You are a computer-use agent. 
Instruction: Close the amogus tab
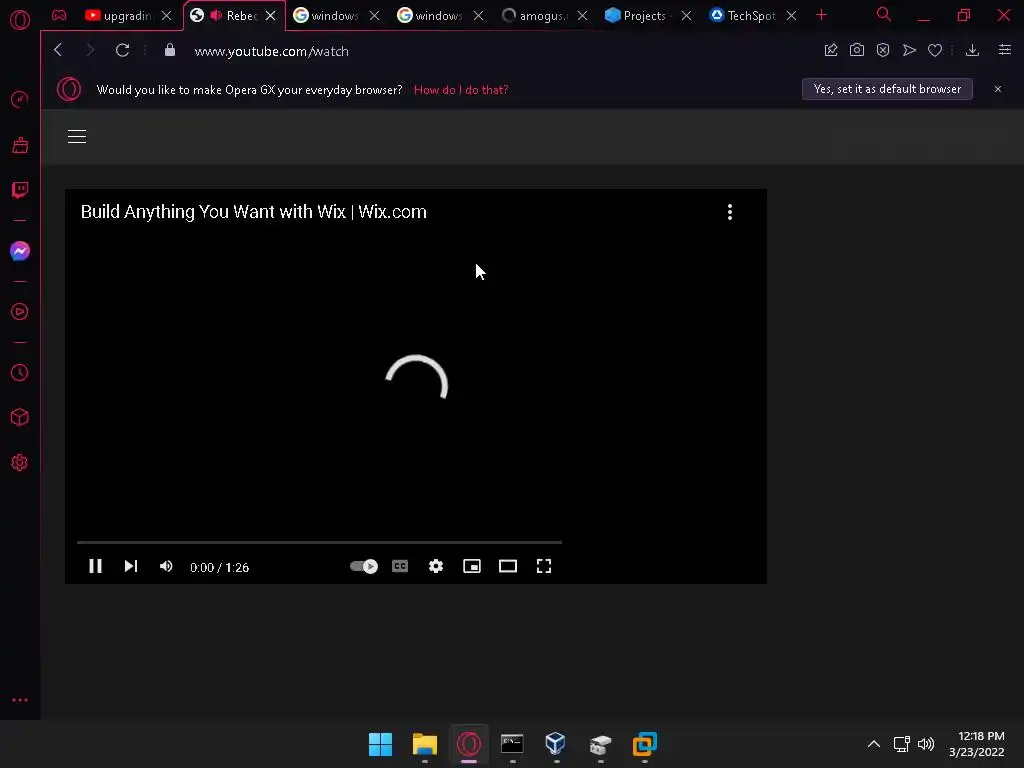click(583, 16)
